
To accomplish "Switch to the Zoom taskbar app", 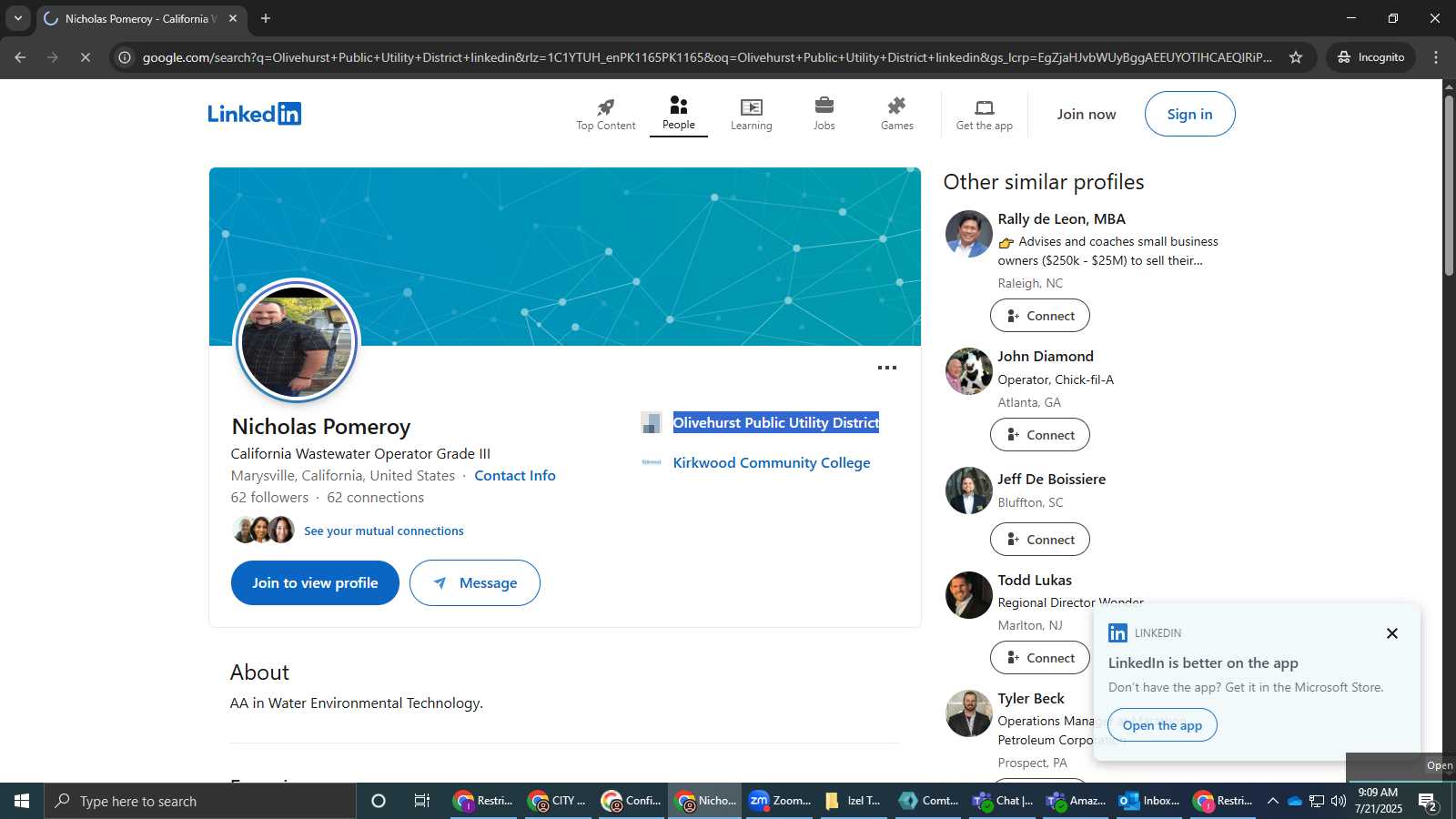I will click(x=780, y=801).
